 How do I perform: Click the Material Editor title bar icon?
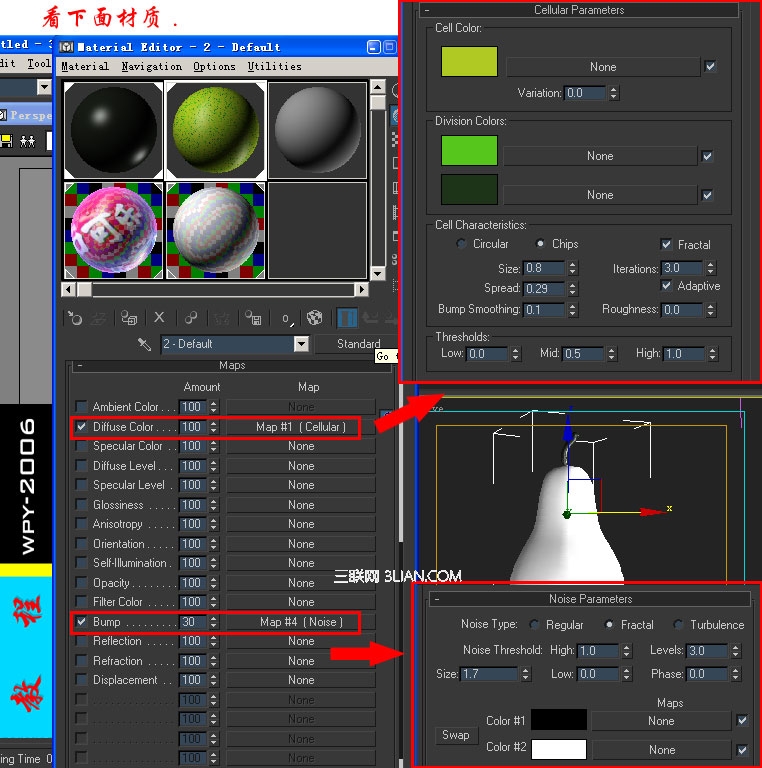click(x=67, y=47)
